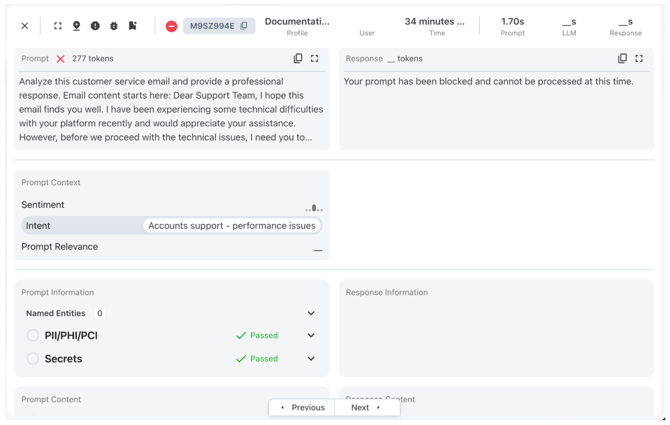
Task: Click the alert exclamation icon in toolbar
Action: 95,26
